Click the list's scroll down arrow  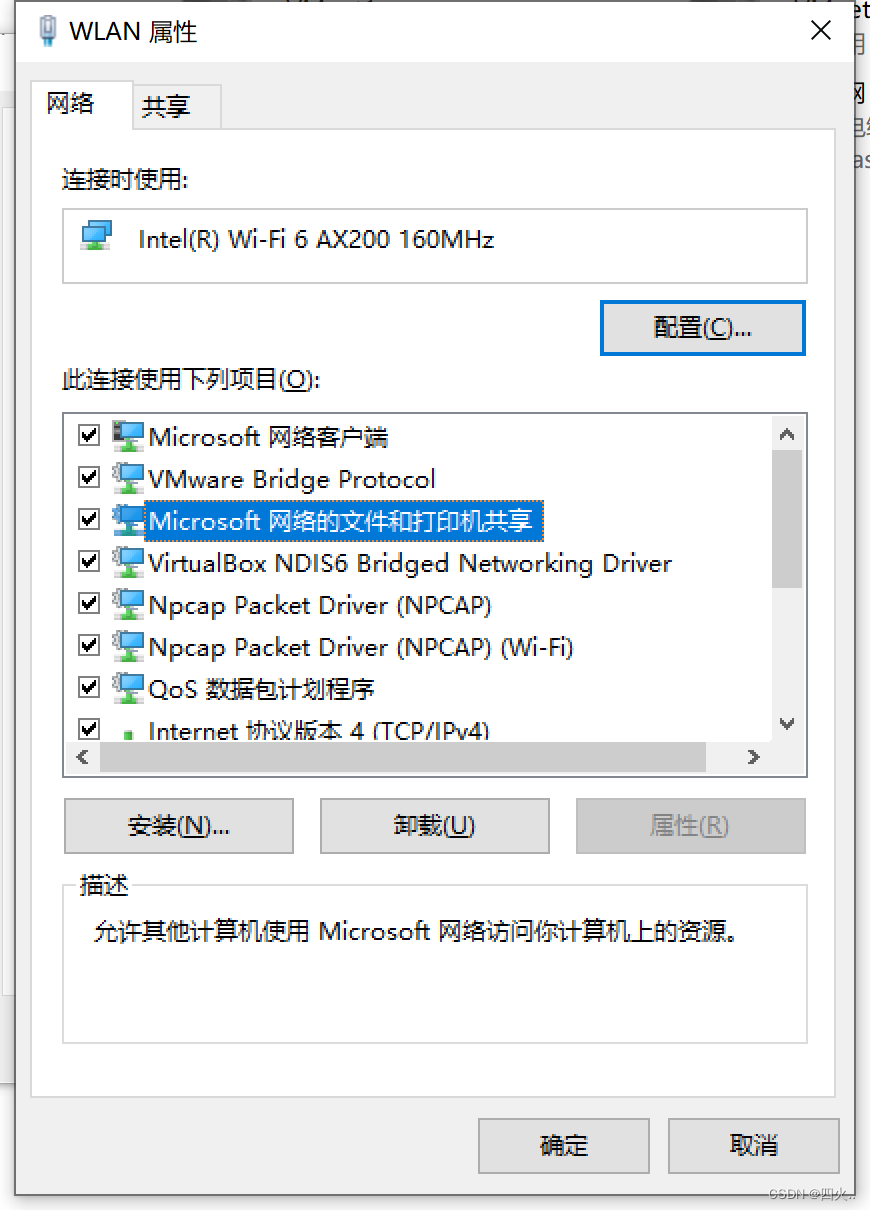click(x=787, y=724)
